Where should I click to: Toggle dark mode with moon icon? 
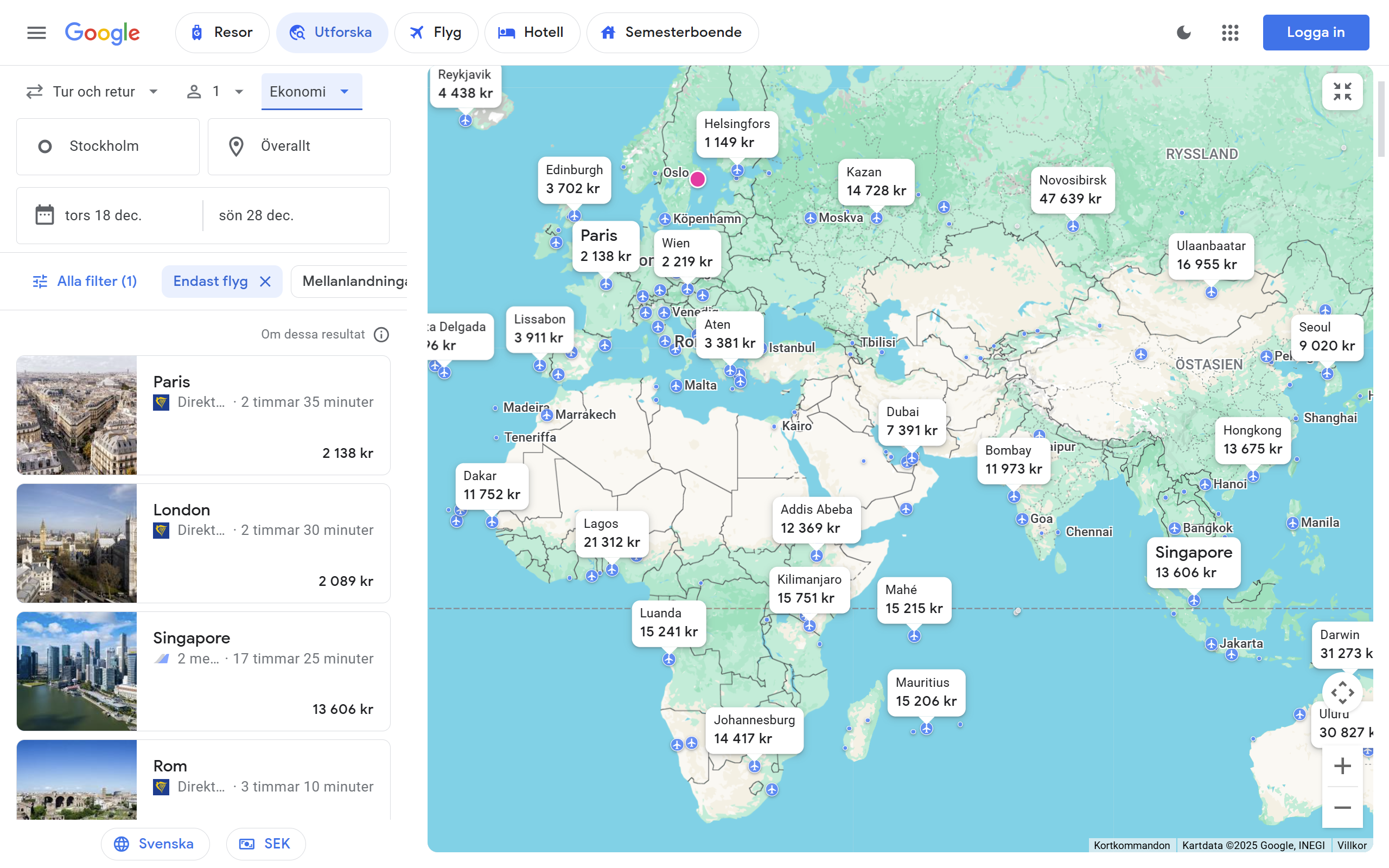pyautogui.click(x=1183, y=33)
